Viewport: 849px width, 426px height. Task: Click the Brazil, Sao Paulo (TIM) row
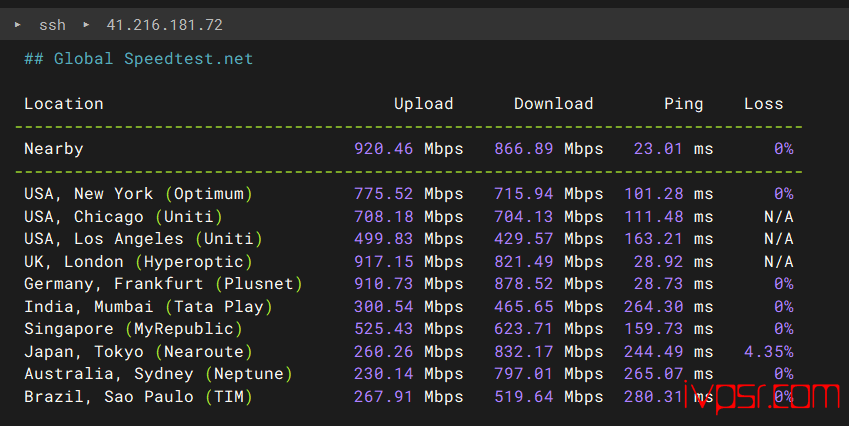coord(138,397)
